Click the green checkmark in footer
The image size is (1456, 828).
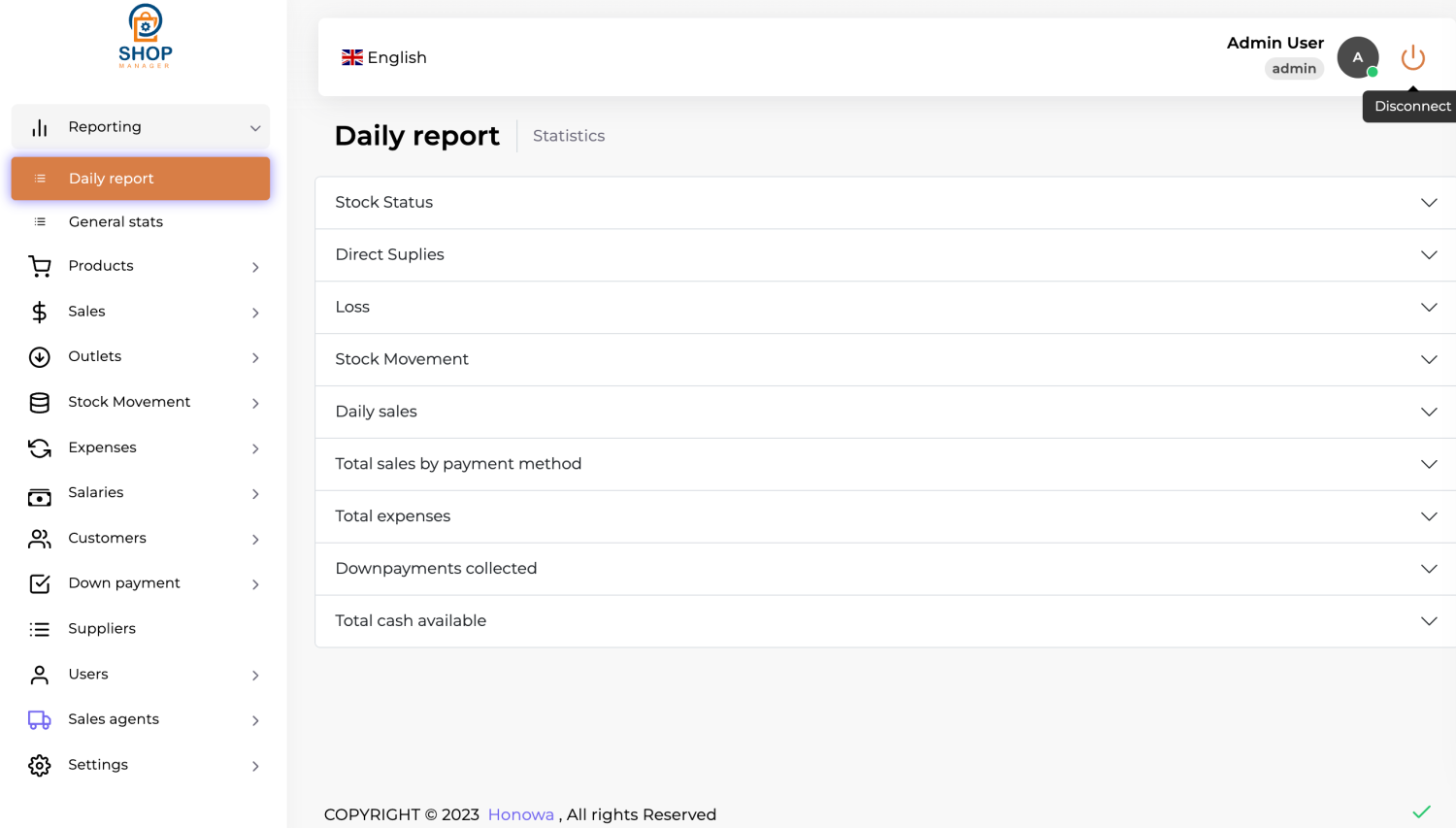1422,811
